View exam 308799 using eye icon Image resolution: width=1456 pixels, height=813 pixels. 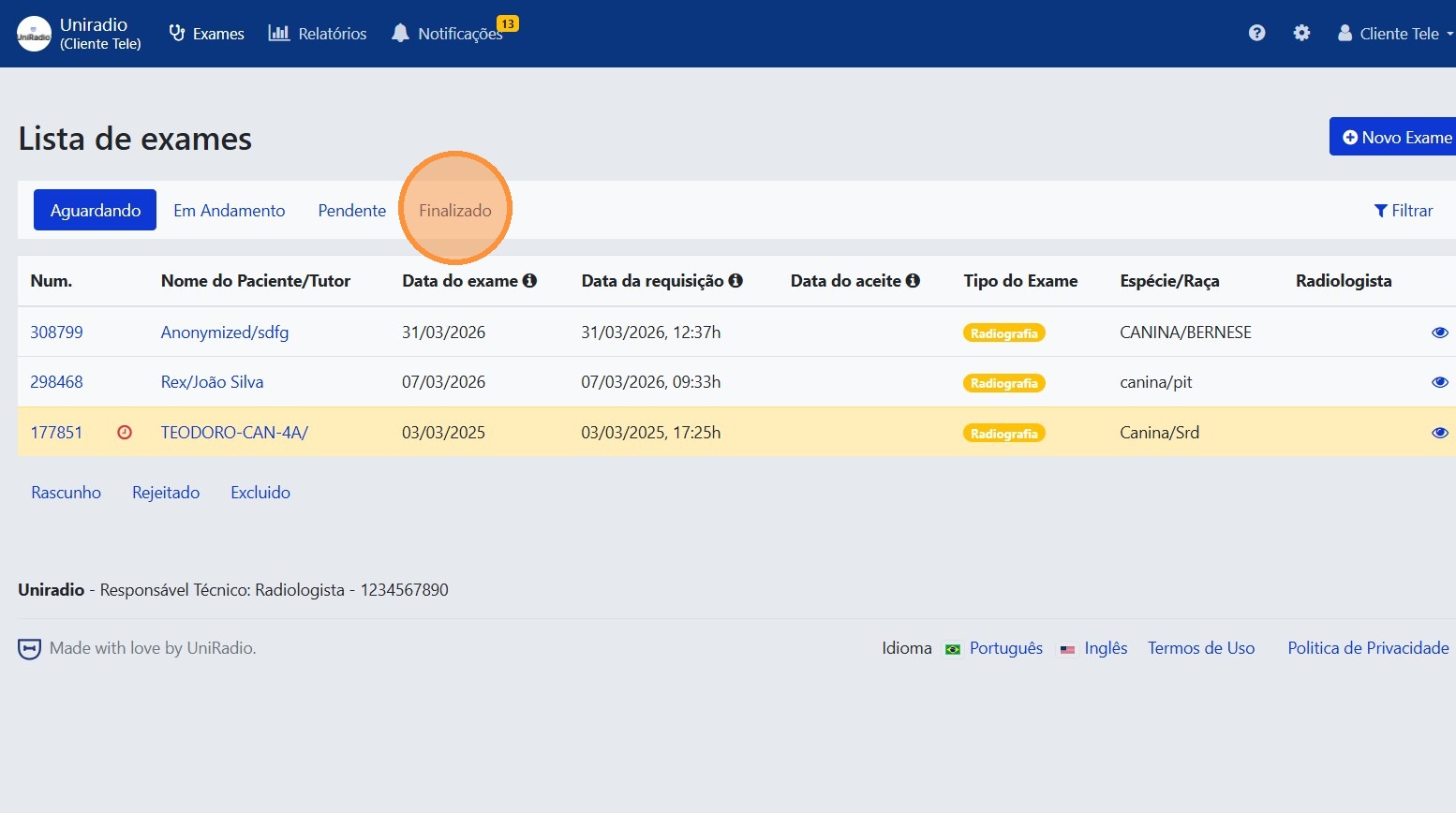(1439, 333)
